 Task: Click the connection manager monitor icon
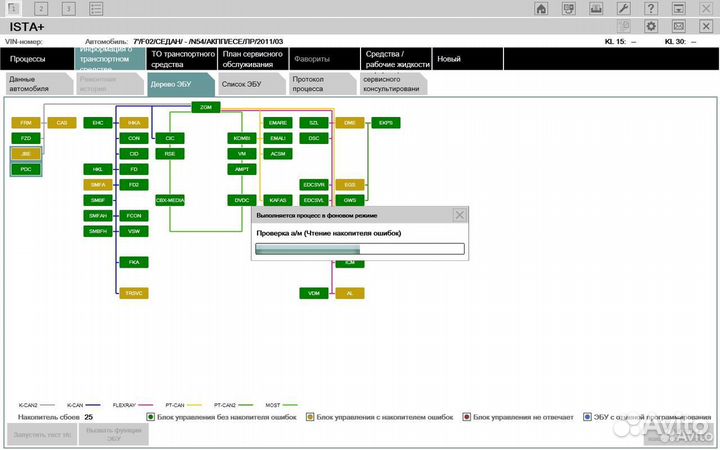coord(569,9)
